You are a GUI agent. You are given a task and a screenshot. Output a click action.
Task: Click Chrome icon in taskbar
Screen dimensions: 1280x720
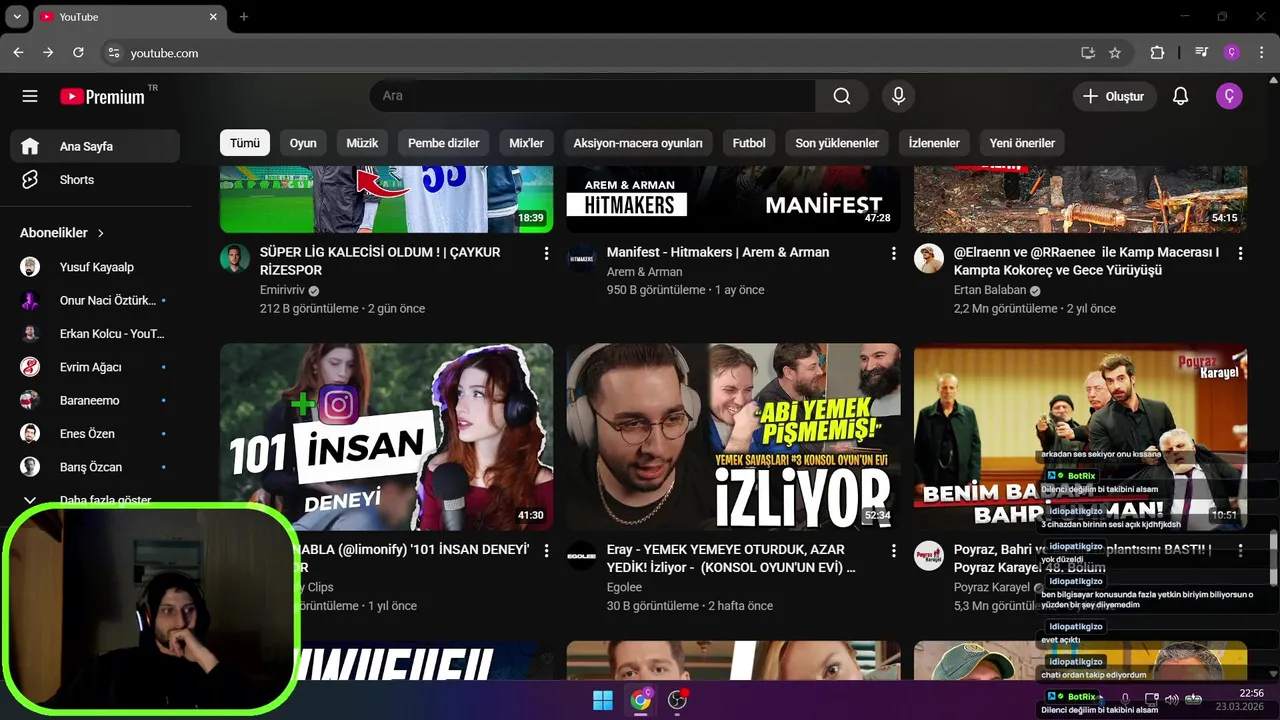coord(640,700)
